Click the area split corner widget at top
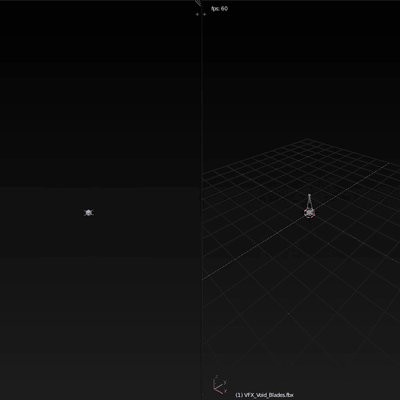 click(x=198, y=3)
